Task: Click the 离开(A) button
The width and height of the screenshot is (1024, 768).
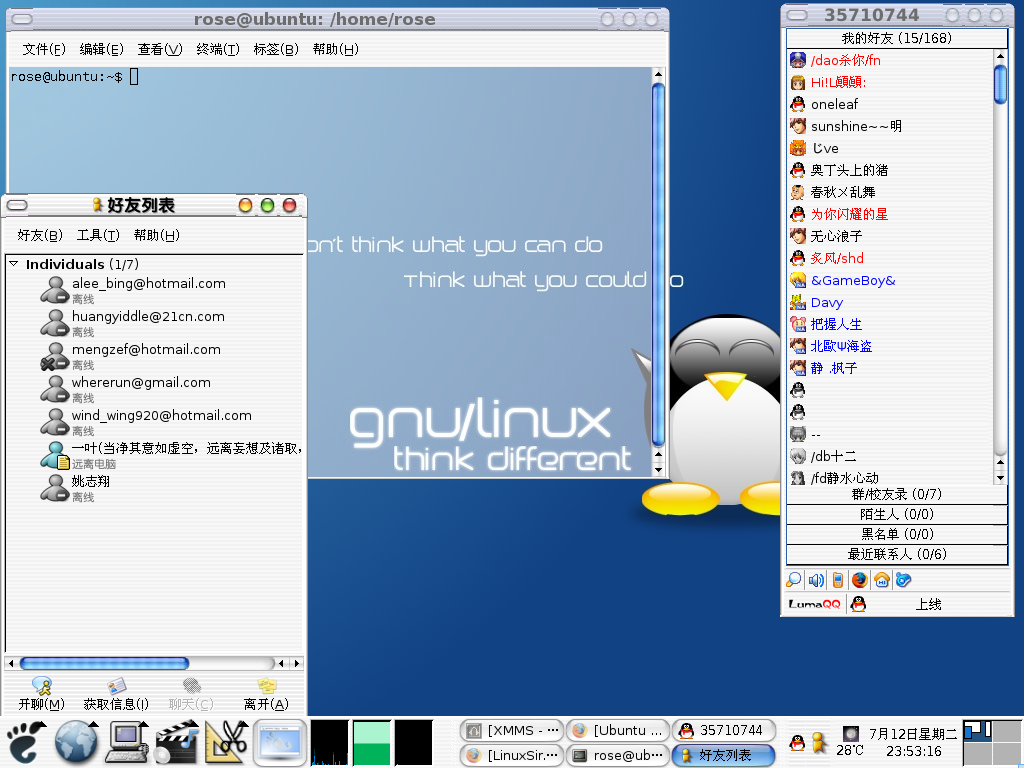Action: tap(266, 694)
